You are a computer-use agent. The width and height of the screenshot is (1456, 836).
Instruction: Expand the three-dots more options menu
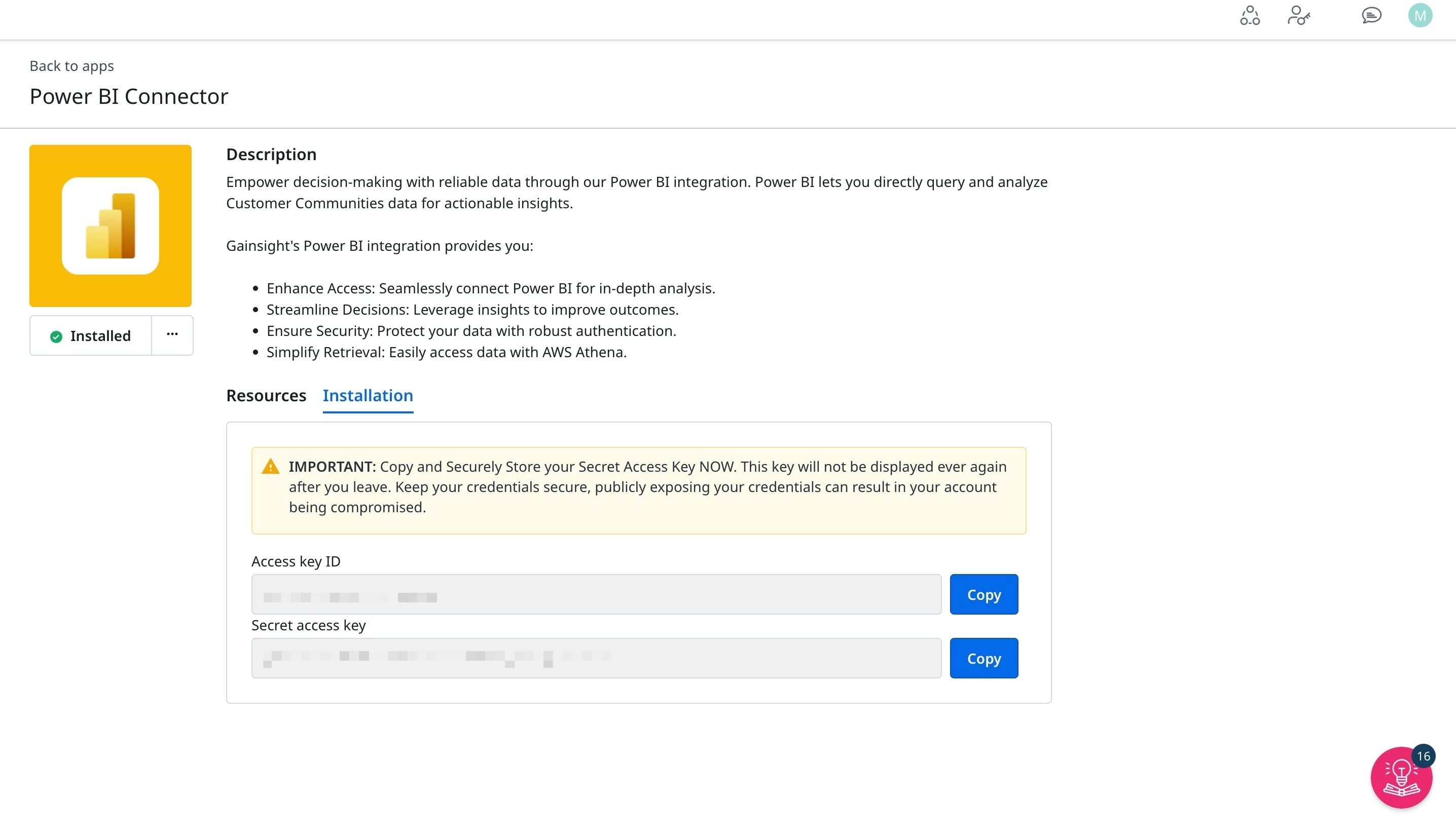tap(172, 335)
